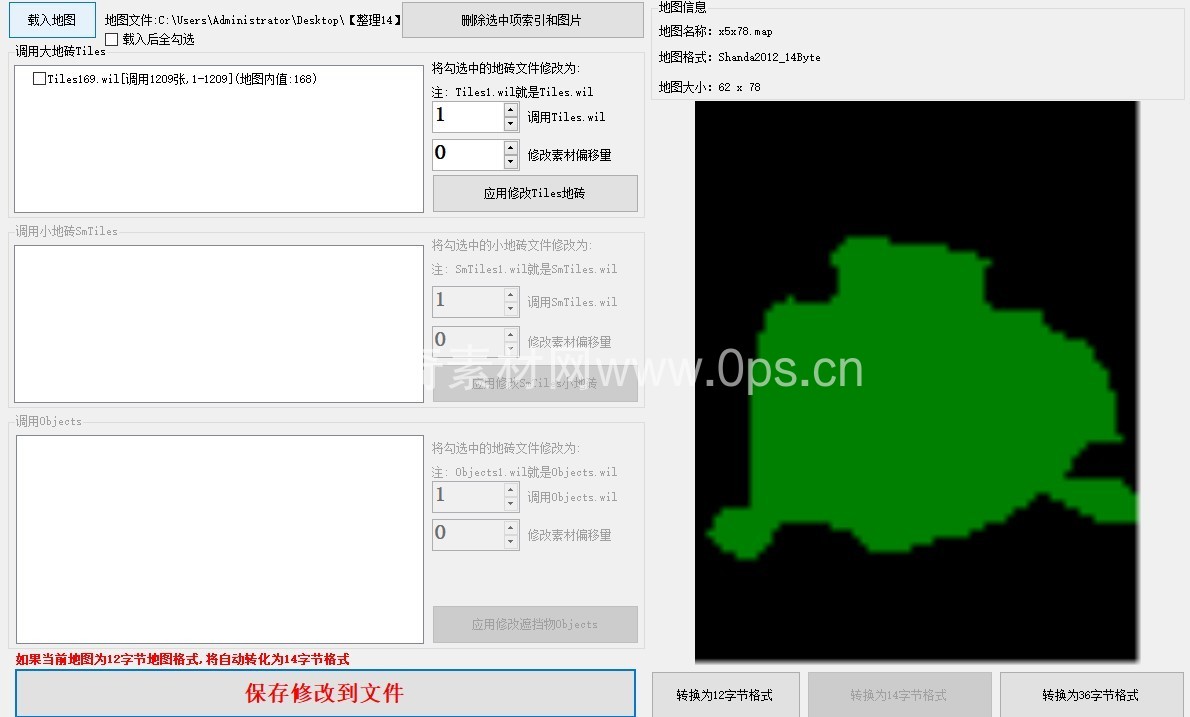Increase the 调用Tiles.wil number spinner
The height and width of the screenshot is (717, 1190).
(511, 109)
